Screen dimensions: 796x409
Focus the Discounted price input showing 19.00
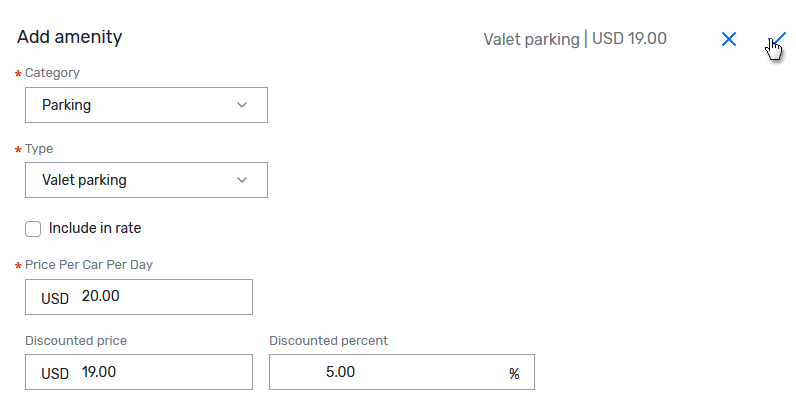coord(160,372)
